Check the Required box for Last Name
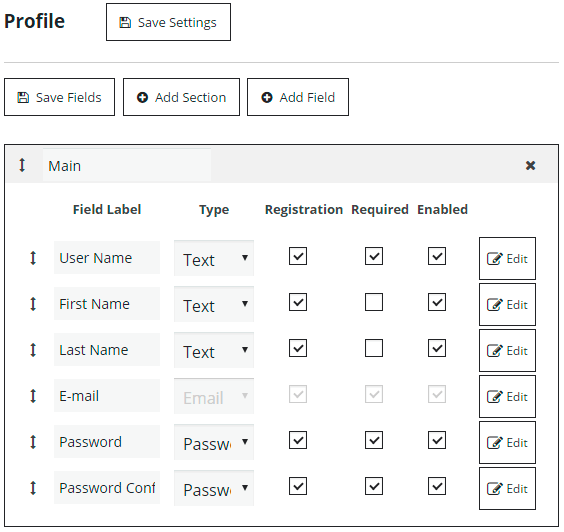Image resolution: width=564 pixels, height=532 pixels. tap(374, 348)
